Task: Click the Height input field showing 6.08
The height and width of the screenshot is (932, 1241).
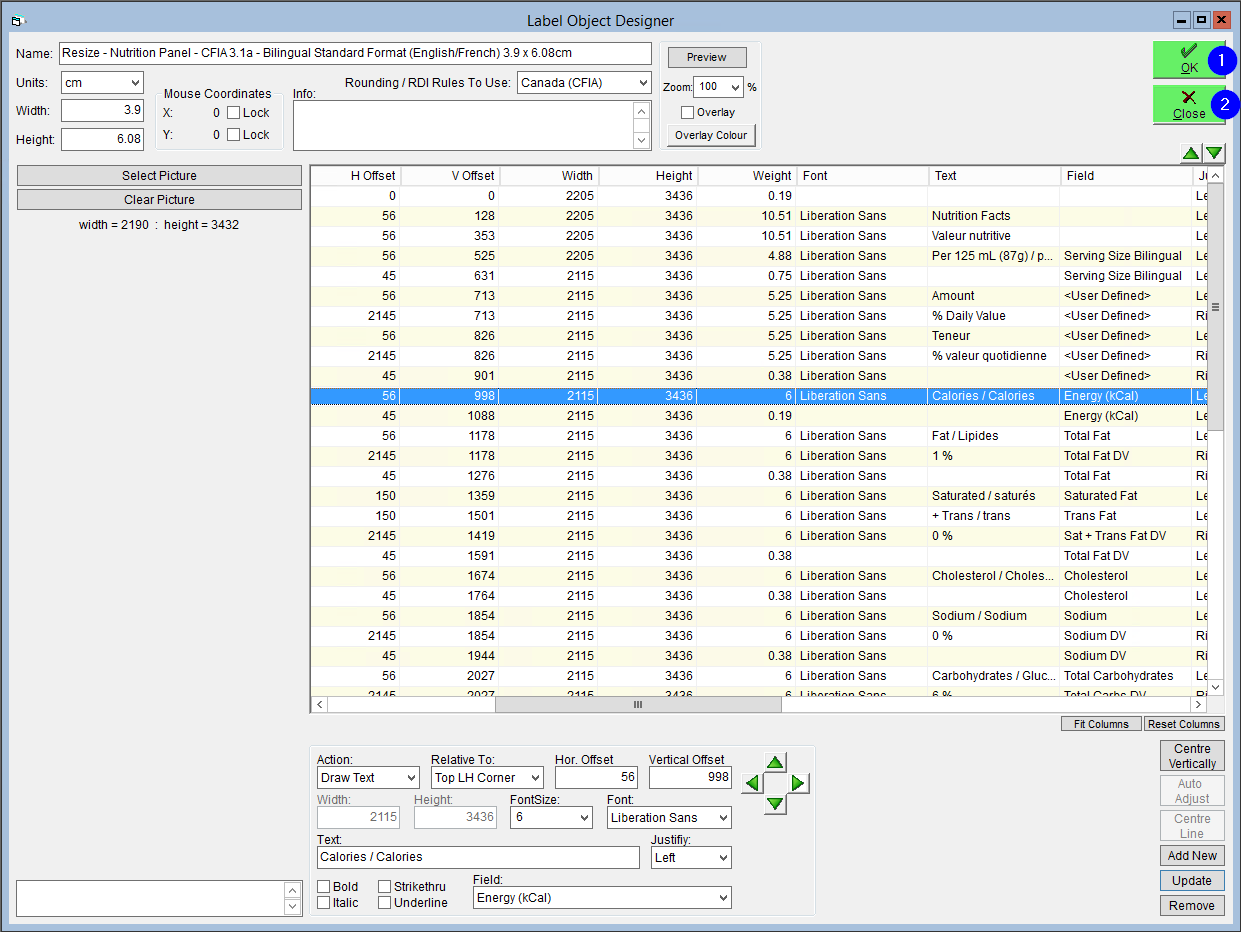Action: [102, 139]
